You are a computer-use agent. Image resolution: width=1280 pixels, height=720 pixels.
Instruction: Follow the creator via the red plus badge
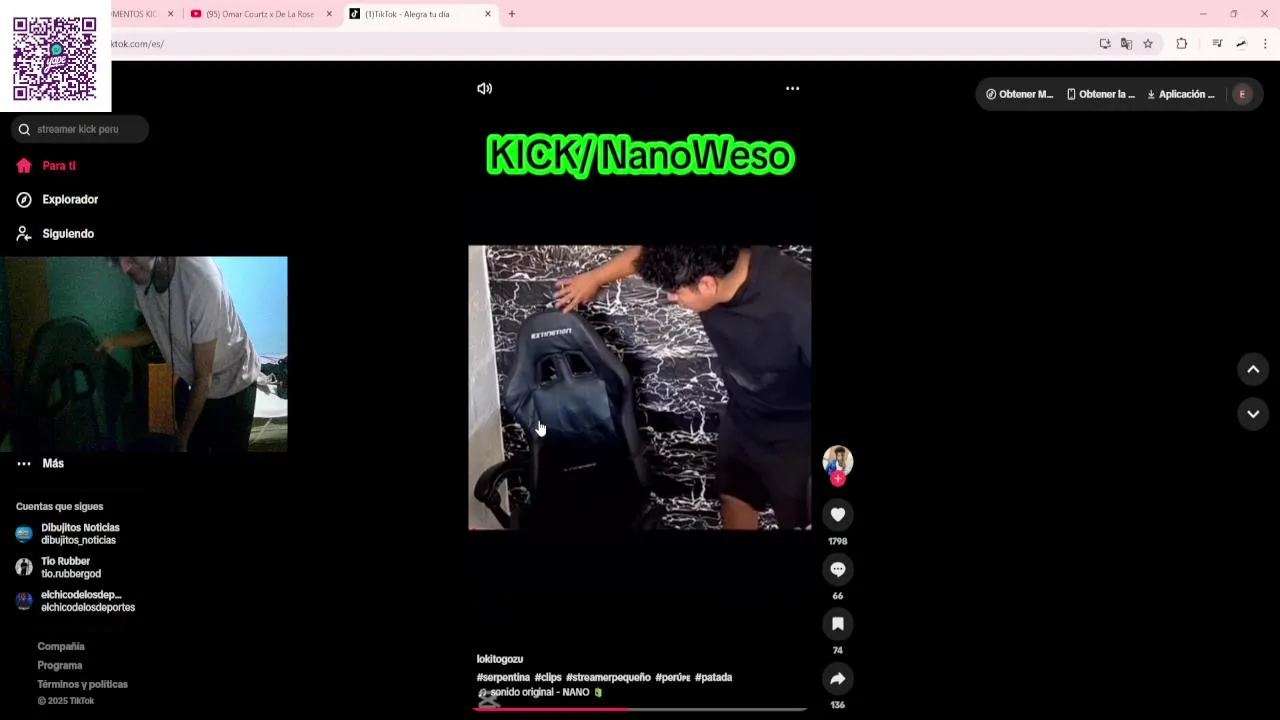[838, 479]
